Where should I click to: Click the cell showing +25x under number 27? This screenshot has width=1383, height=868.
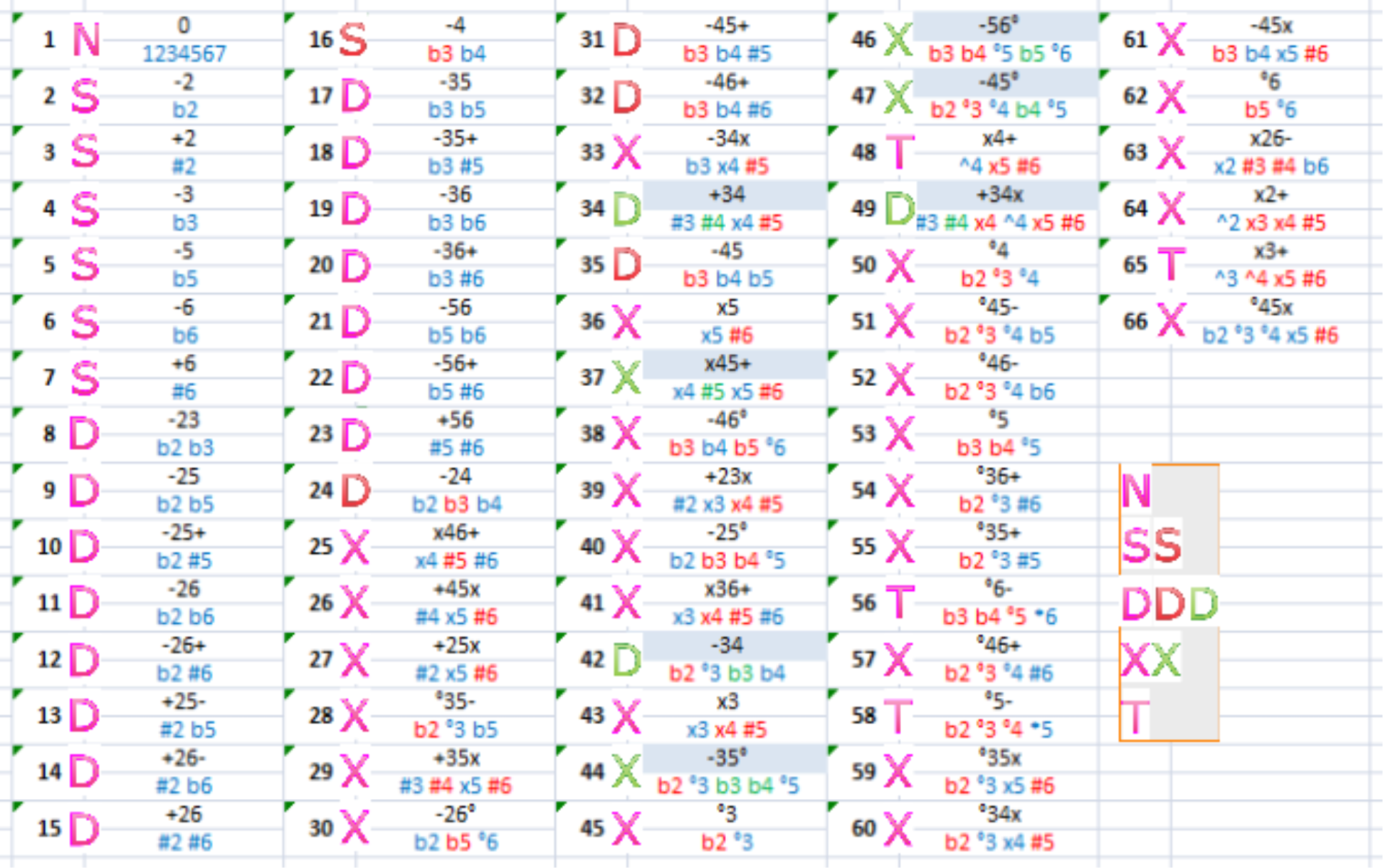[456, 645]
